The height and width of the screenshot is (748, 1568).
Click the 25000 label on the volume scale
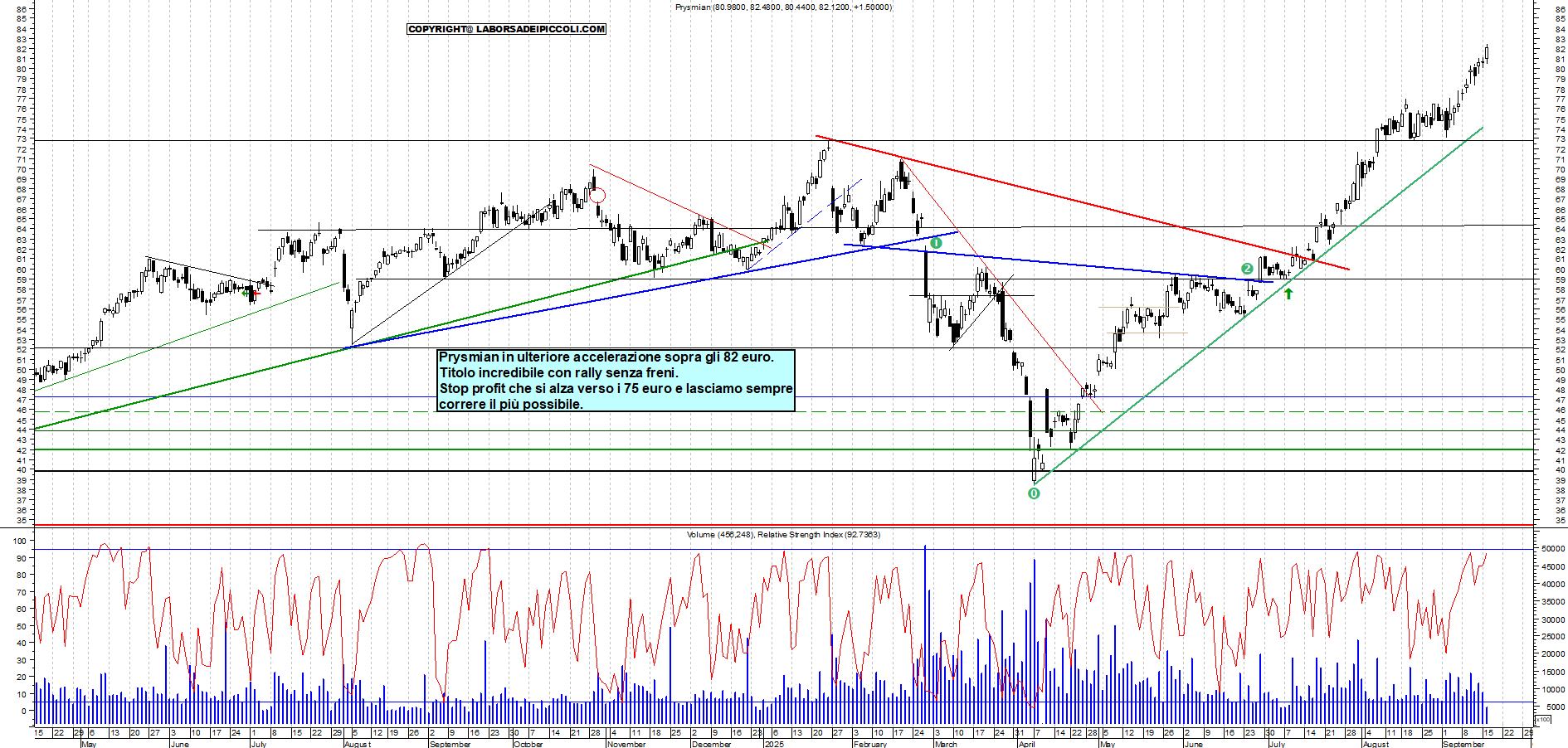tap(1553, 637)
